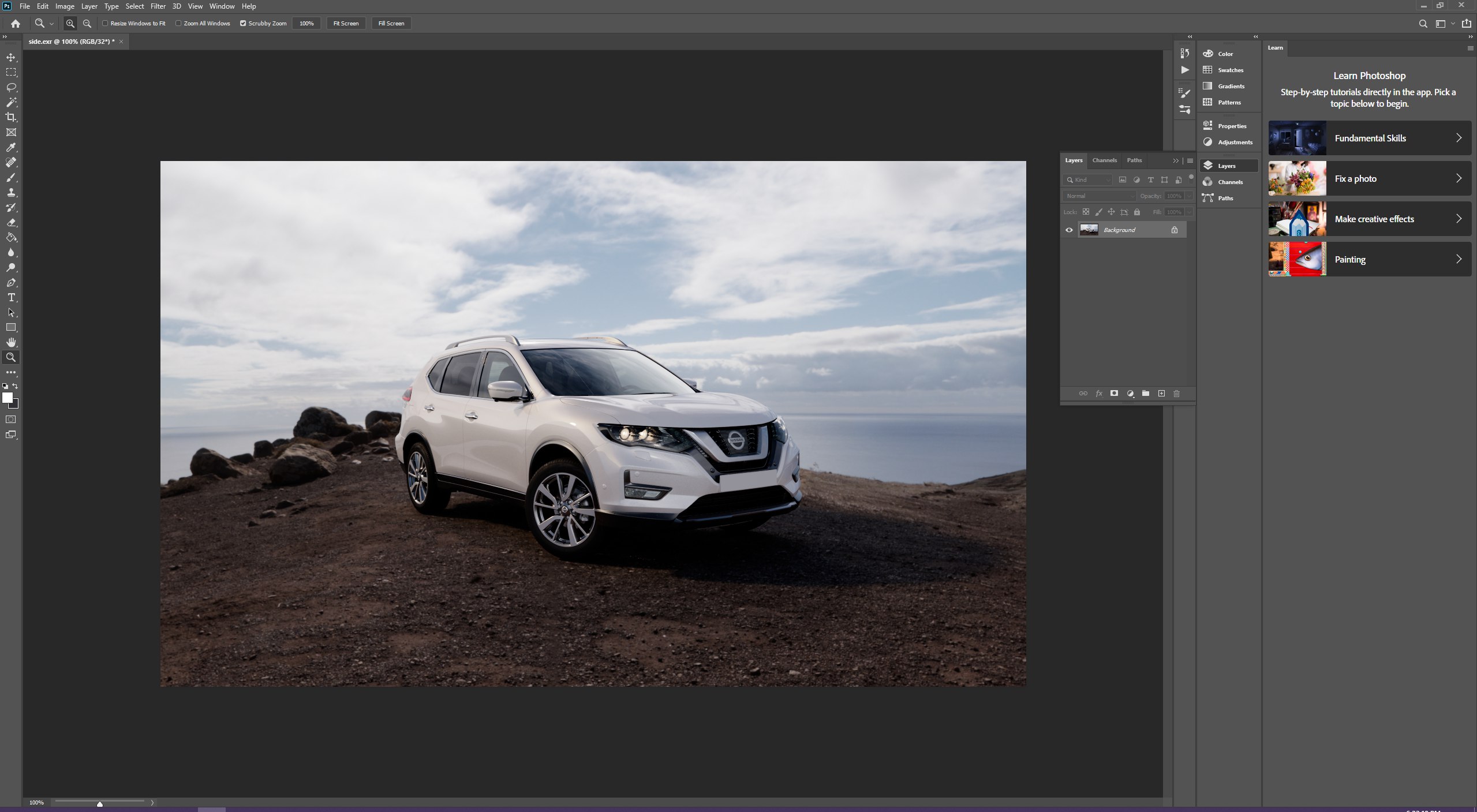Click the Zoom Out mode icon
1477x812 pixels.
pyautogui.click(x=87, y=24)
